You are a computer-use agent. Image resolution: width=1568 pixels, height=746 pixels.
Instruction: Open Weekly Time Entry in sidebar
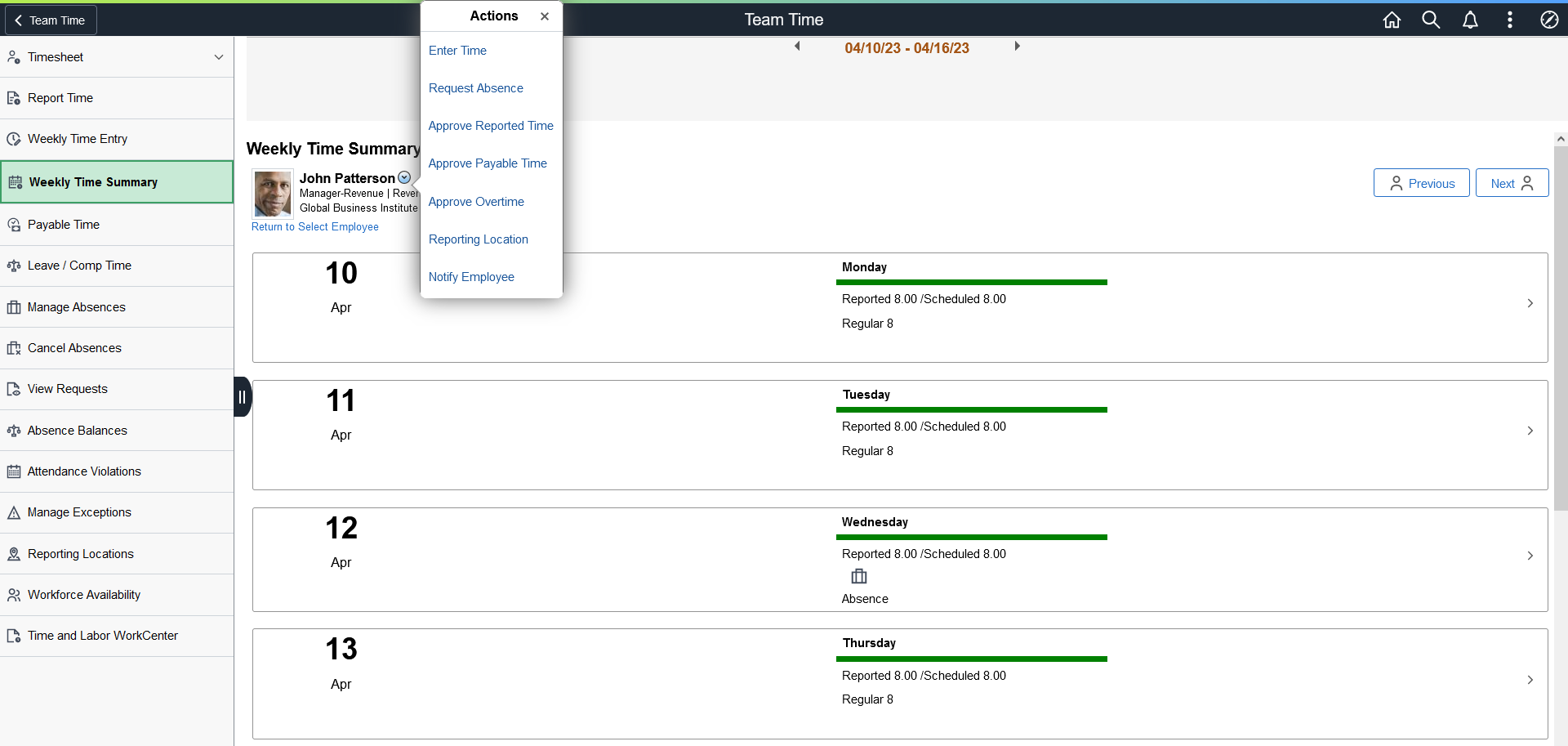tap(117, 139)
